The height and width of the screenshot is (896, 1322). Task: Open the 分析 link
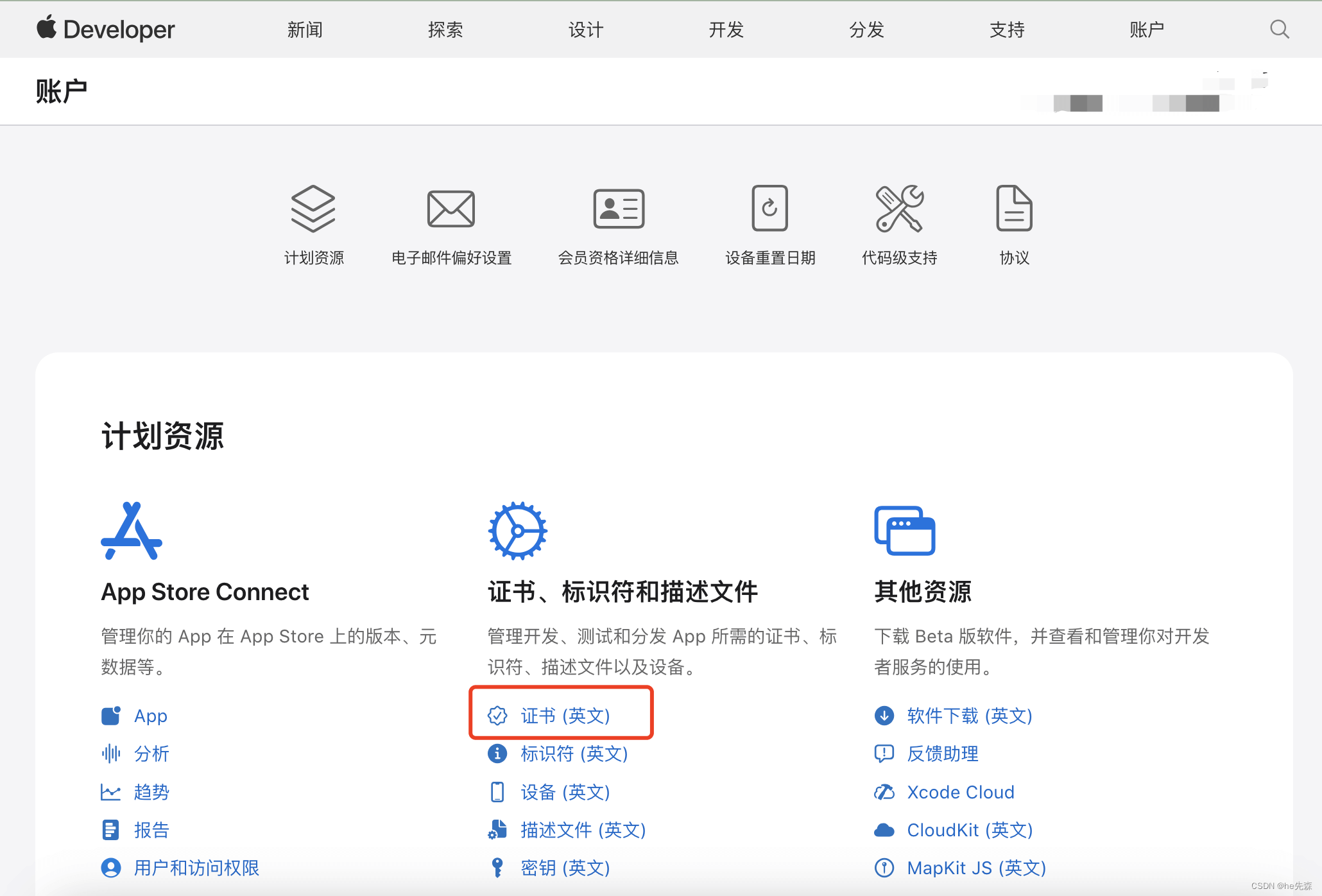pos(151,754)
